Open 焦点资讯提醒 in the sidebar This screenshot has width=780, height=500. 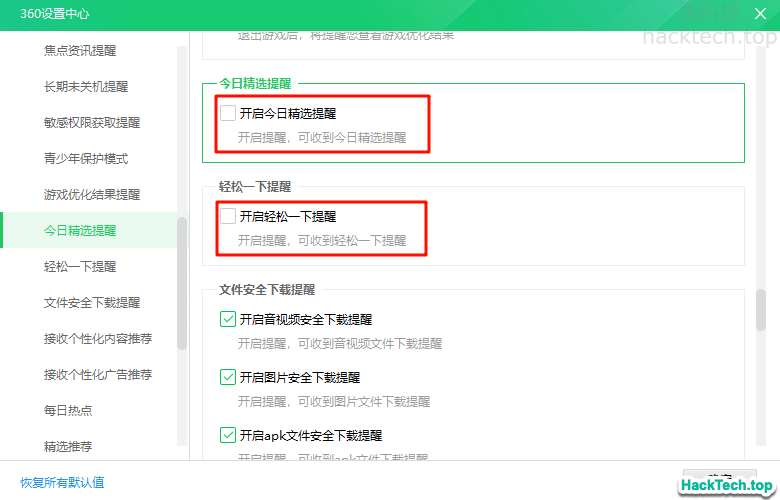tap(80, 51)
